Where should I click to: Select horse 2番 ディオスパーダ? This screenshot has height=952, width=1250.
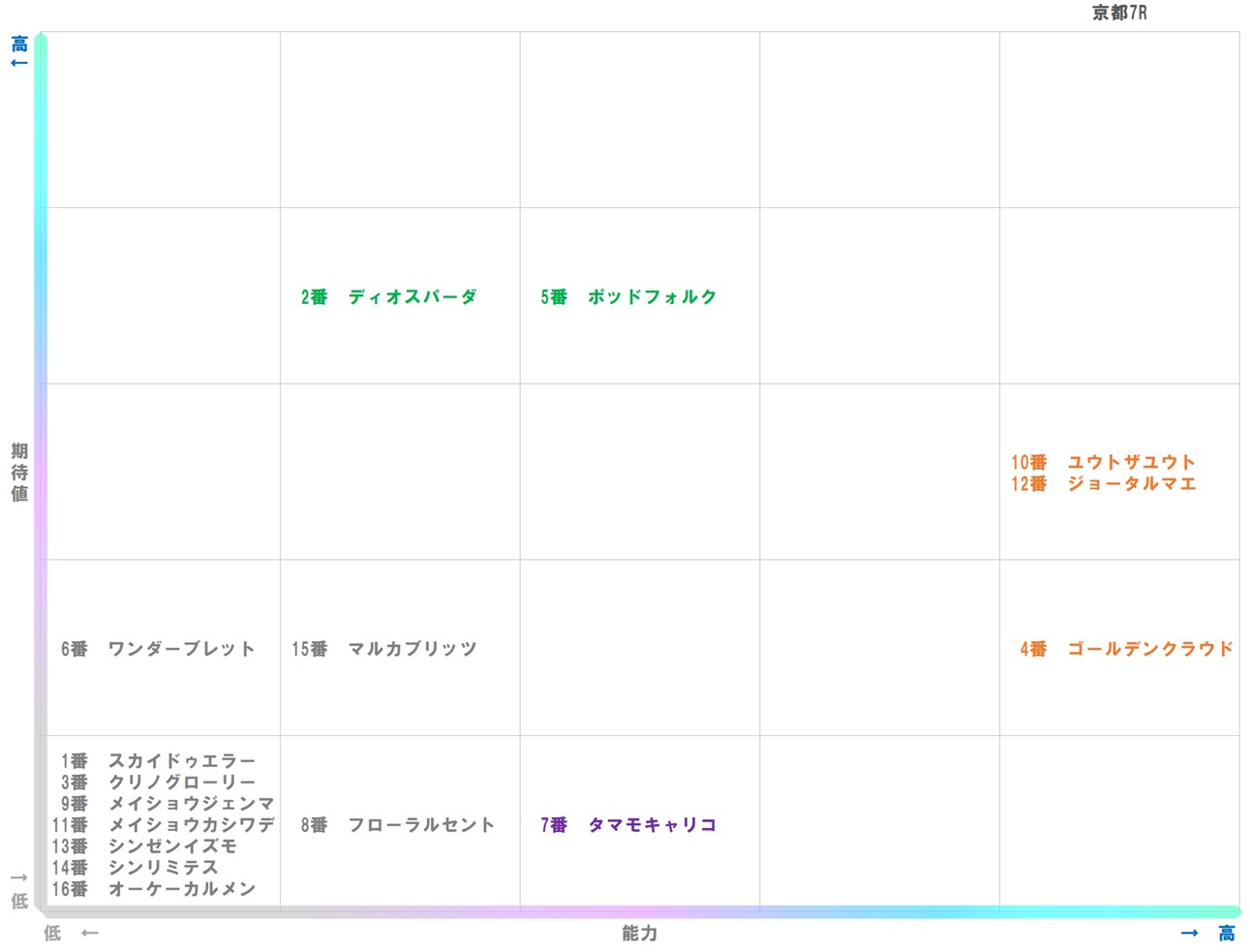pyautogui.click(x=387, y=296)
